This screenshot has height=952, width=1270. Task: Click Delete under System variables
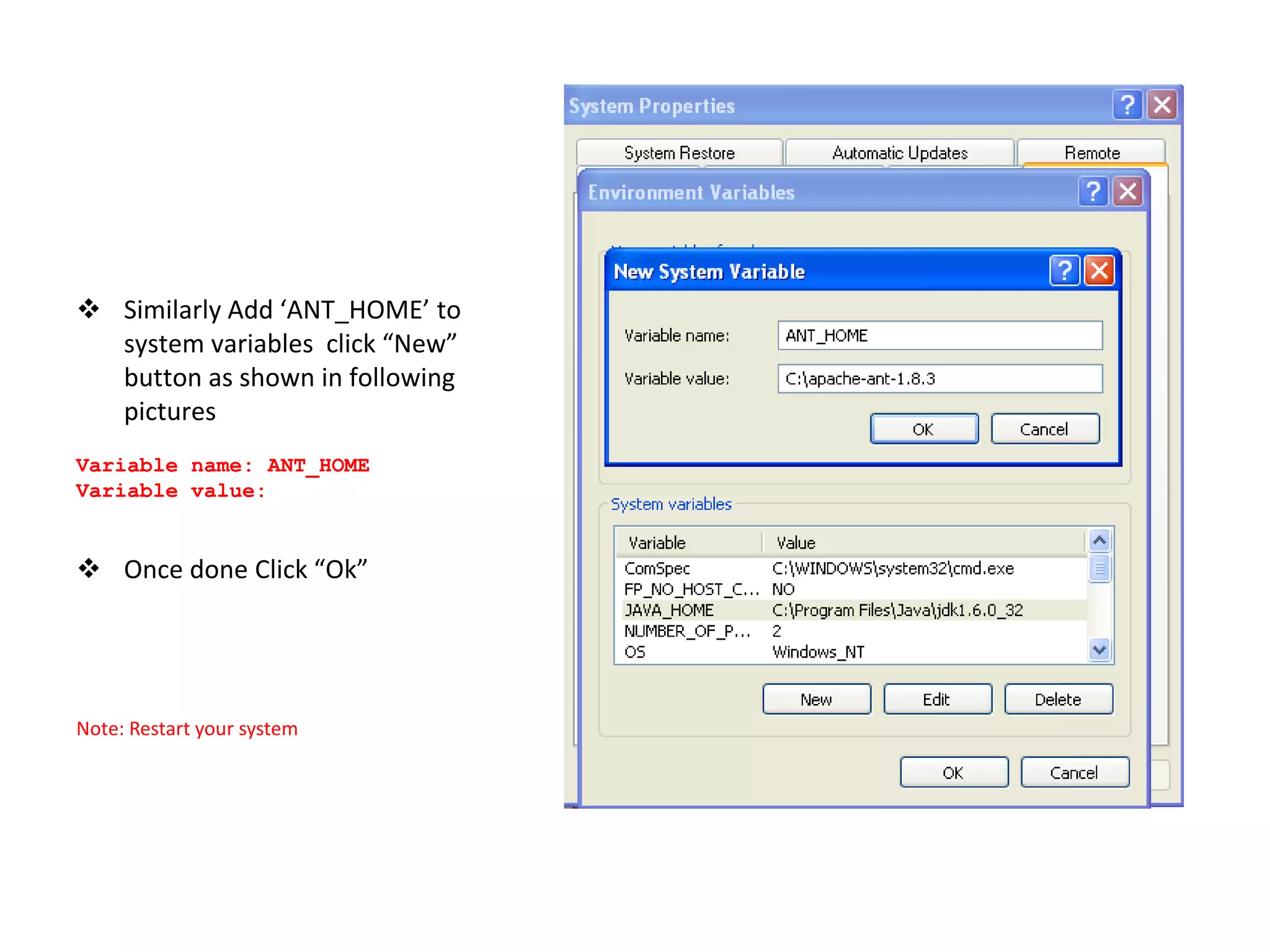pyautogui.click(x=1059, y=699)
